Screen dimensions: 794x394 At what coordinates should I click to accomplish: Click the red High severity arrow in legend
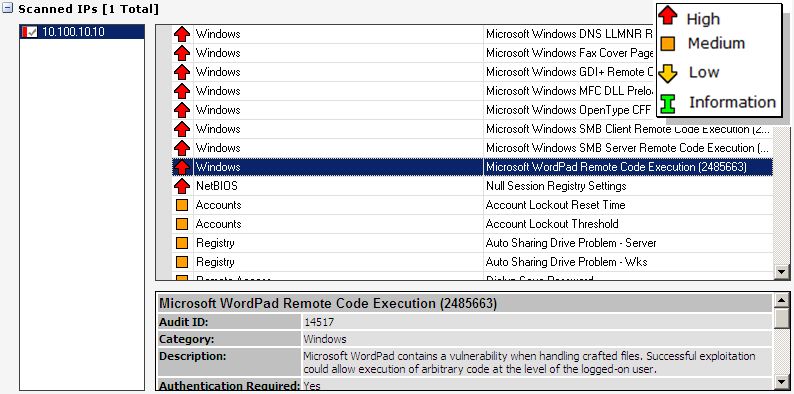click(668, 15)
